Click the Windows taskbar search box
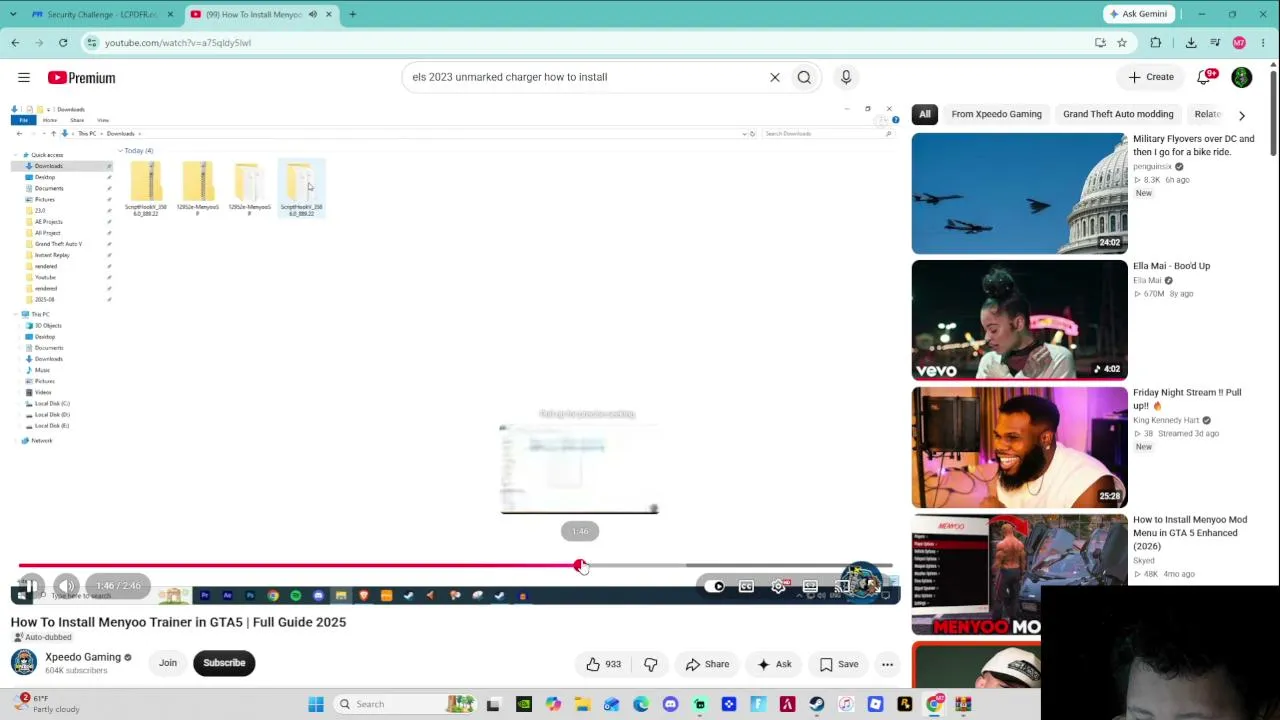1280x720 pixels. point(406,704)
